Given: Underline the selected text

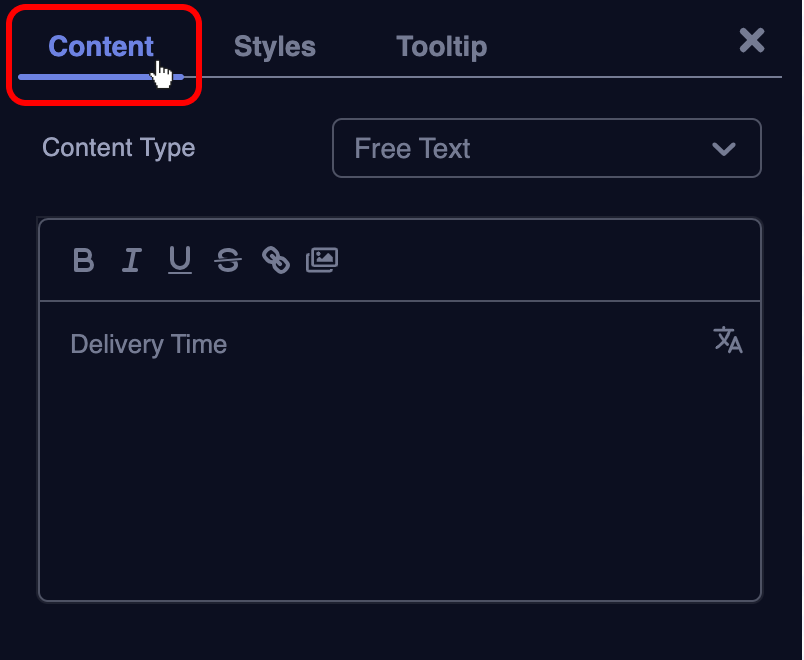Looking at the screenshot, I should [x=180, y=261].
